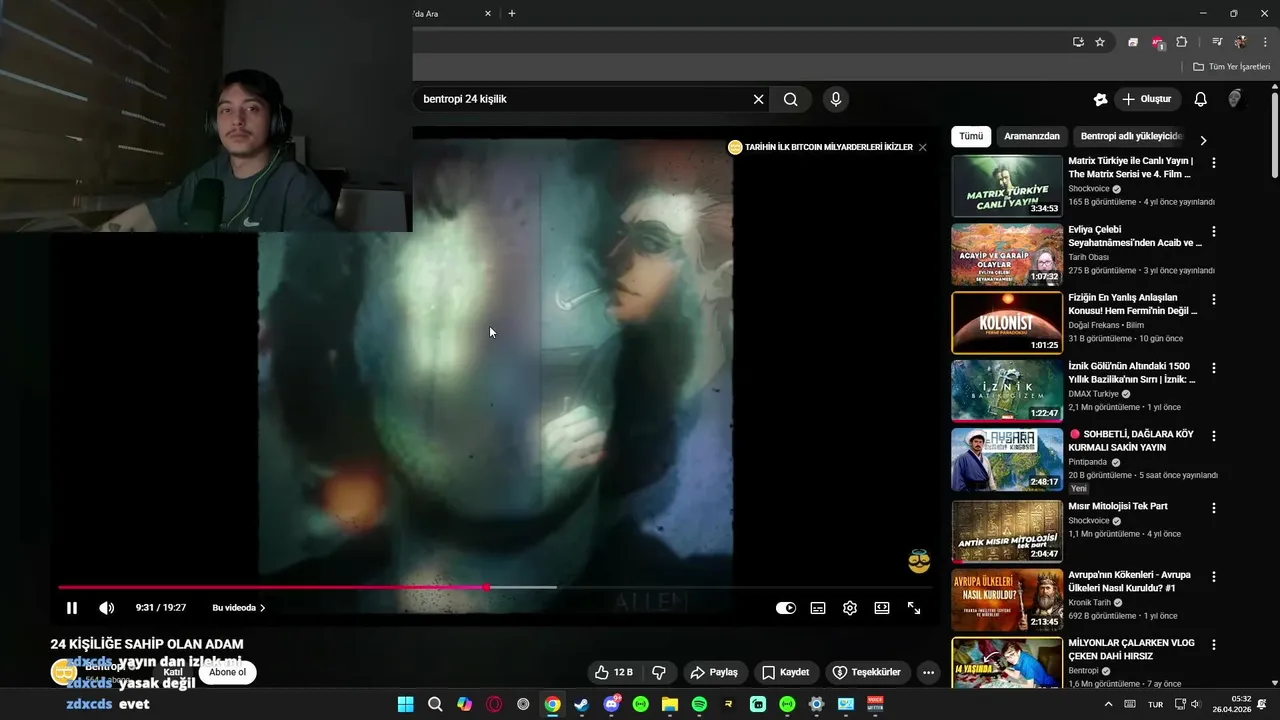Open options for Fiziğin En Yanlış video

pos(1214,299)
